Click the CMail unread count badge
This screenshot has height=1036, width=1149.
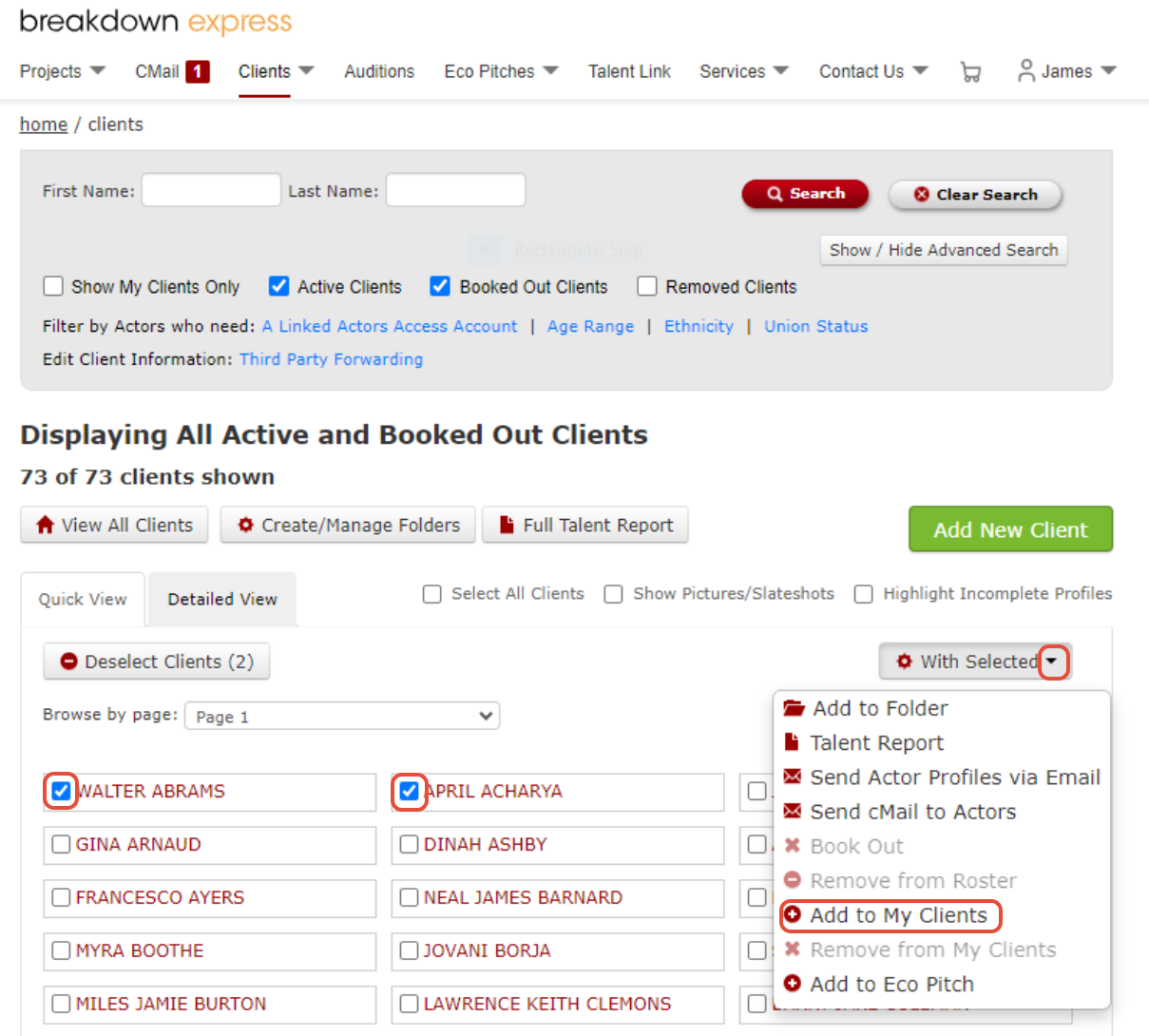(x=198, y=71)
